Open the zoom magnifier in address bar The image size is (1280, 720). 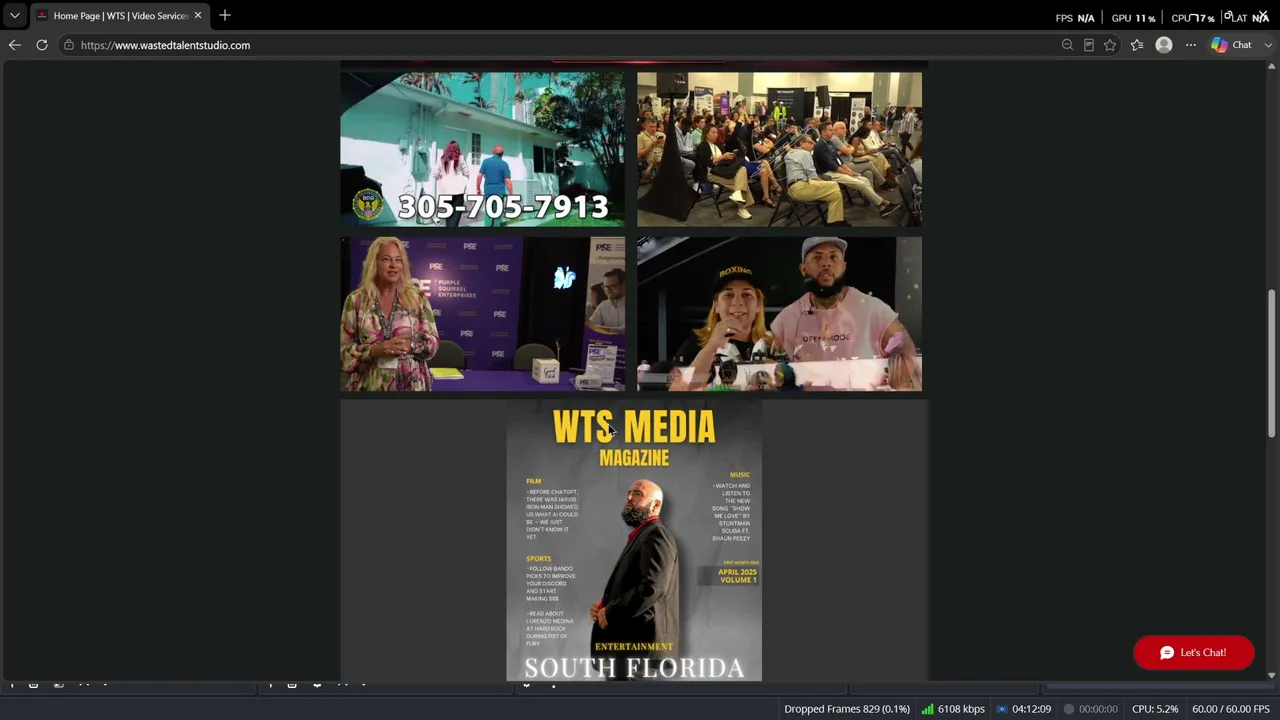tap(1067, 45)
